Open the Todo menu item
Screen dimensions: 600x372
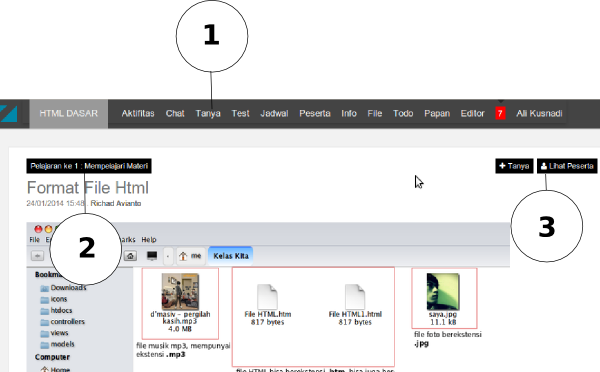point(403,114)
